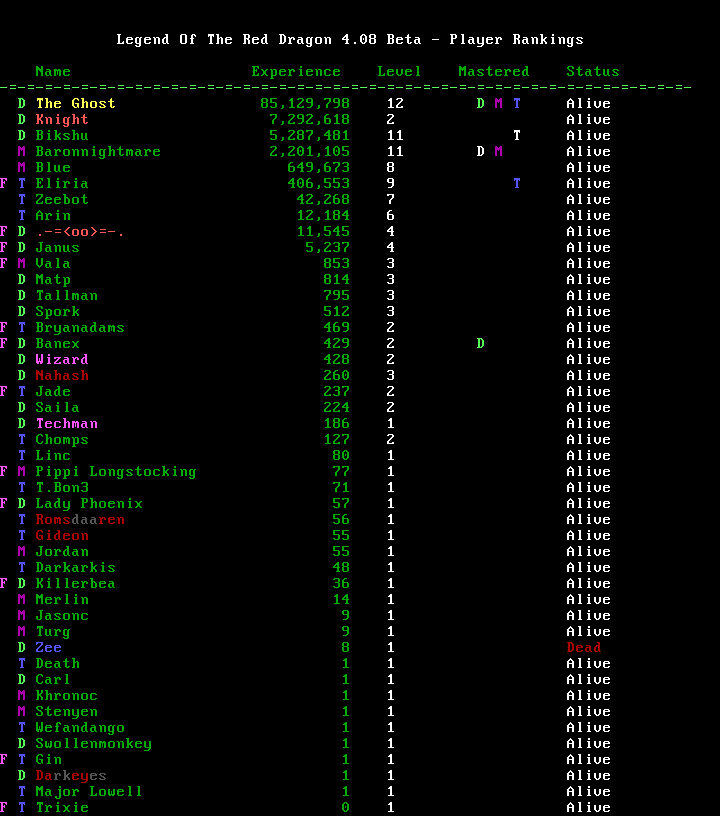This screenshot has height=816, width=720.
Task: Click experience value 5,287,481
Action: coord(310,136)
